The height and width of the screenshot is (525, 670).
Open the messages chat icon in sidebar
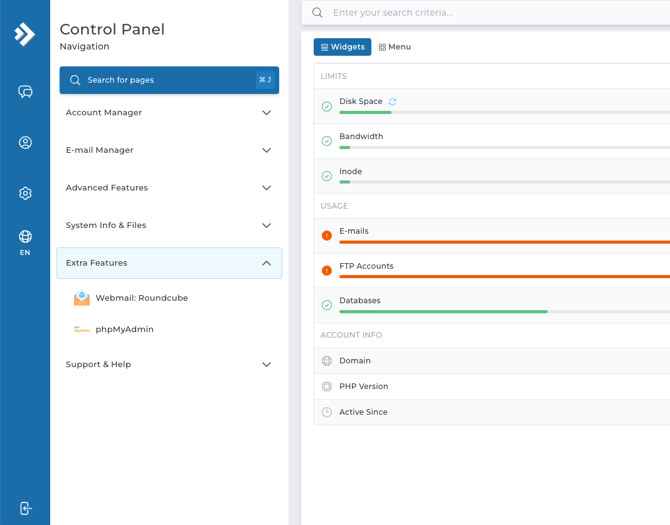25,91
